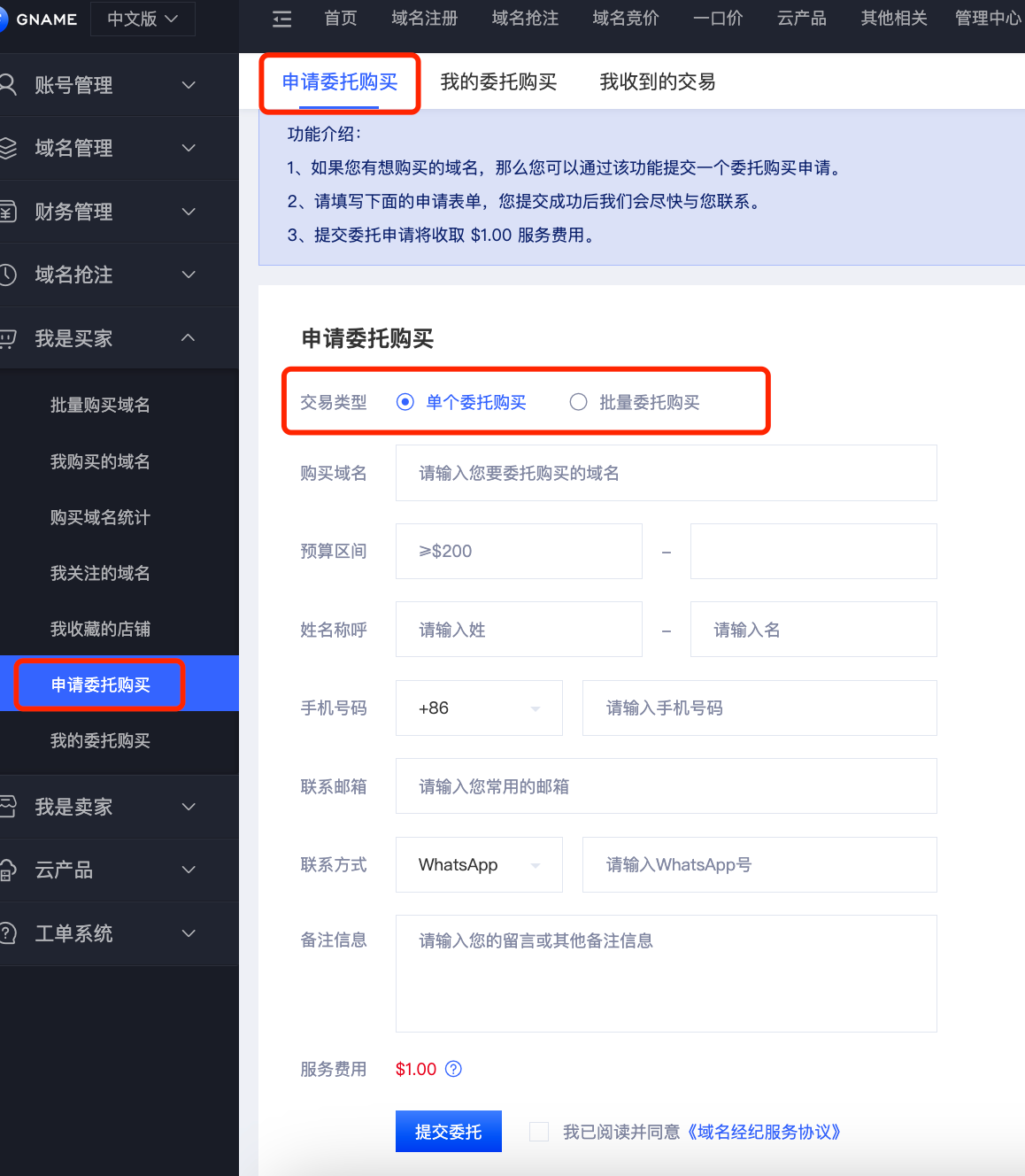Go to 我的委托购买 in sidebar

(100, 740)
